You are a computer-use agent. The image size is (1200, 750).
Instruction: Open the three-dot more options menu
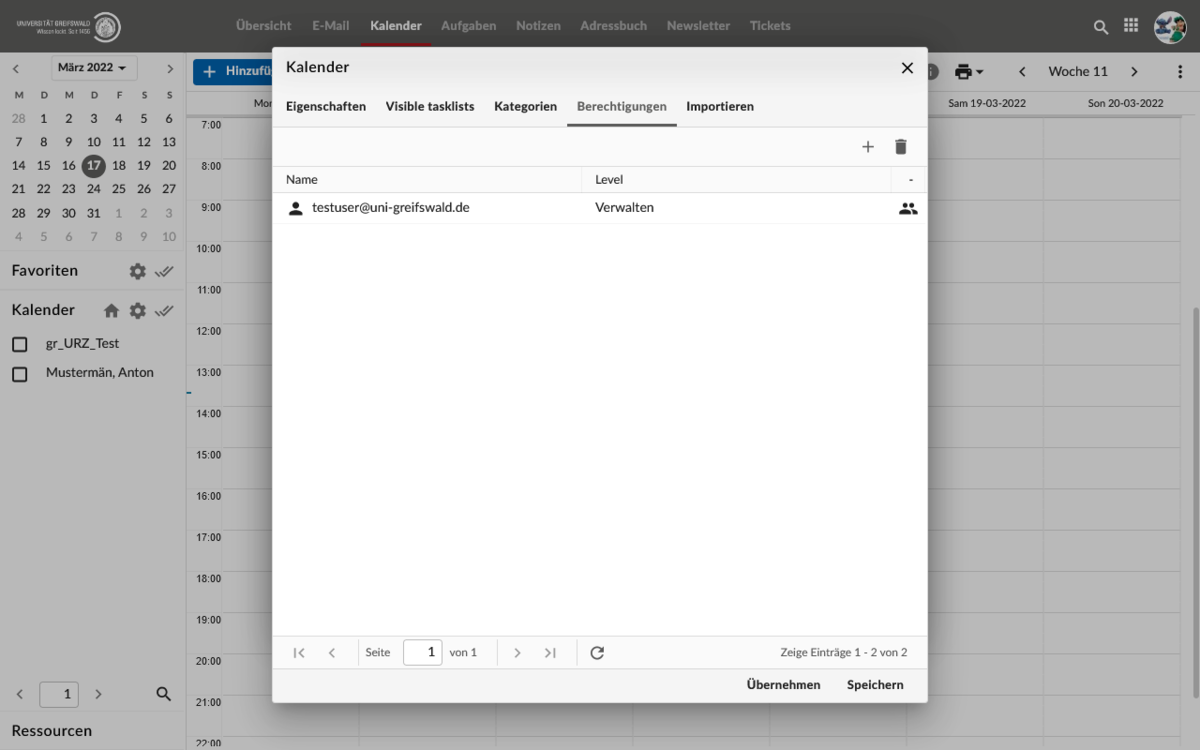click(1180, 72)
